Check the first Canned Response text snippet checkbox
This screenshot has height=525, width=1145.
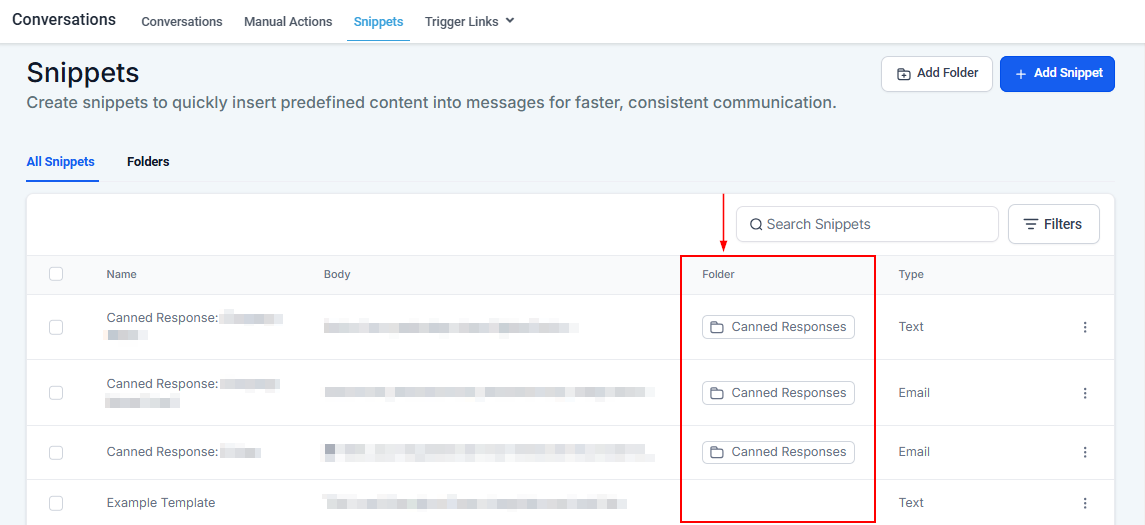[x=56, y=327]
